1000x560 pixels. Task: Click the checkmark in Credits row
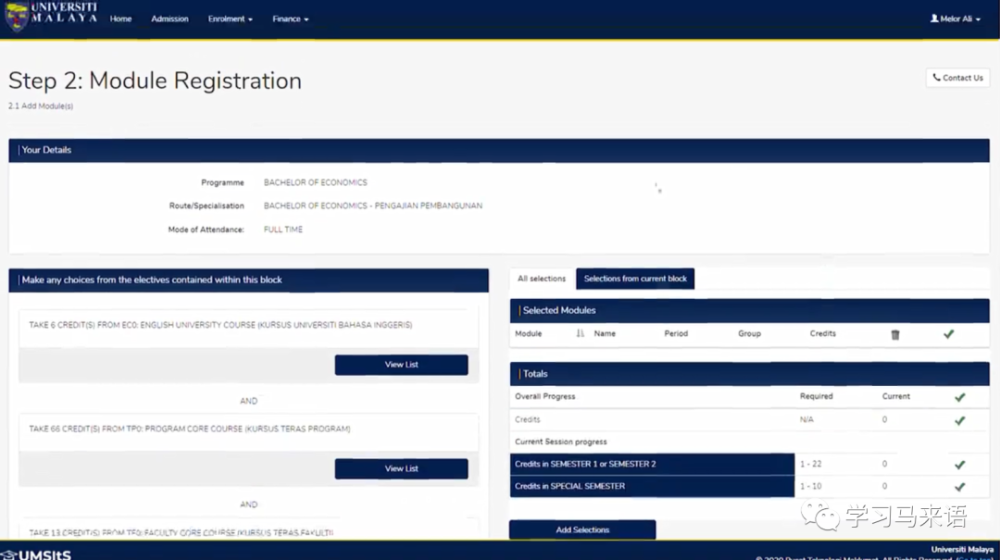959,421
